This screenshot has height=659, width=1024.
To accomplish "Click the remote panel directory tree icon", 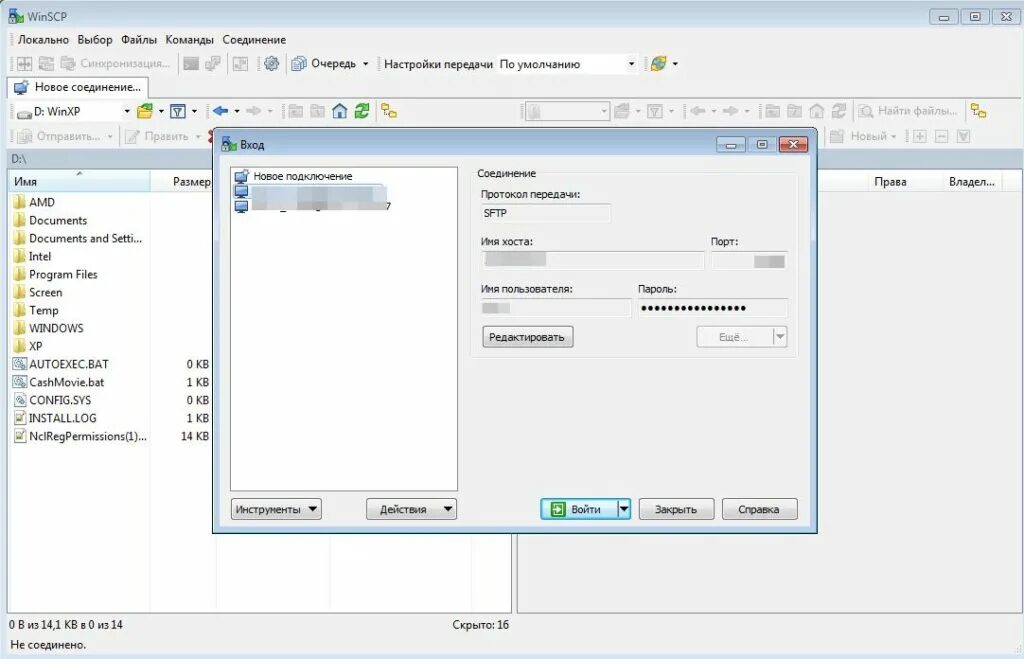I will click(978, 111).
